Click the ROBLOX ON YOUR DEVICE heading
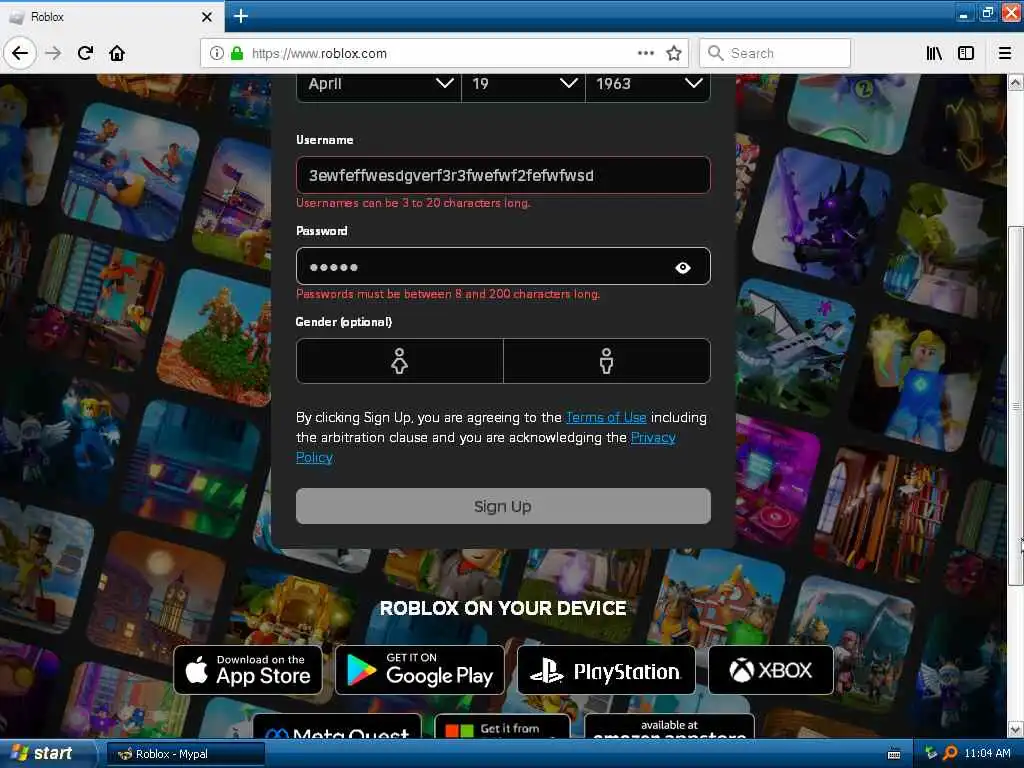 click(503, 608)
